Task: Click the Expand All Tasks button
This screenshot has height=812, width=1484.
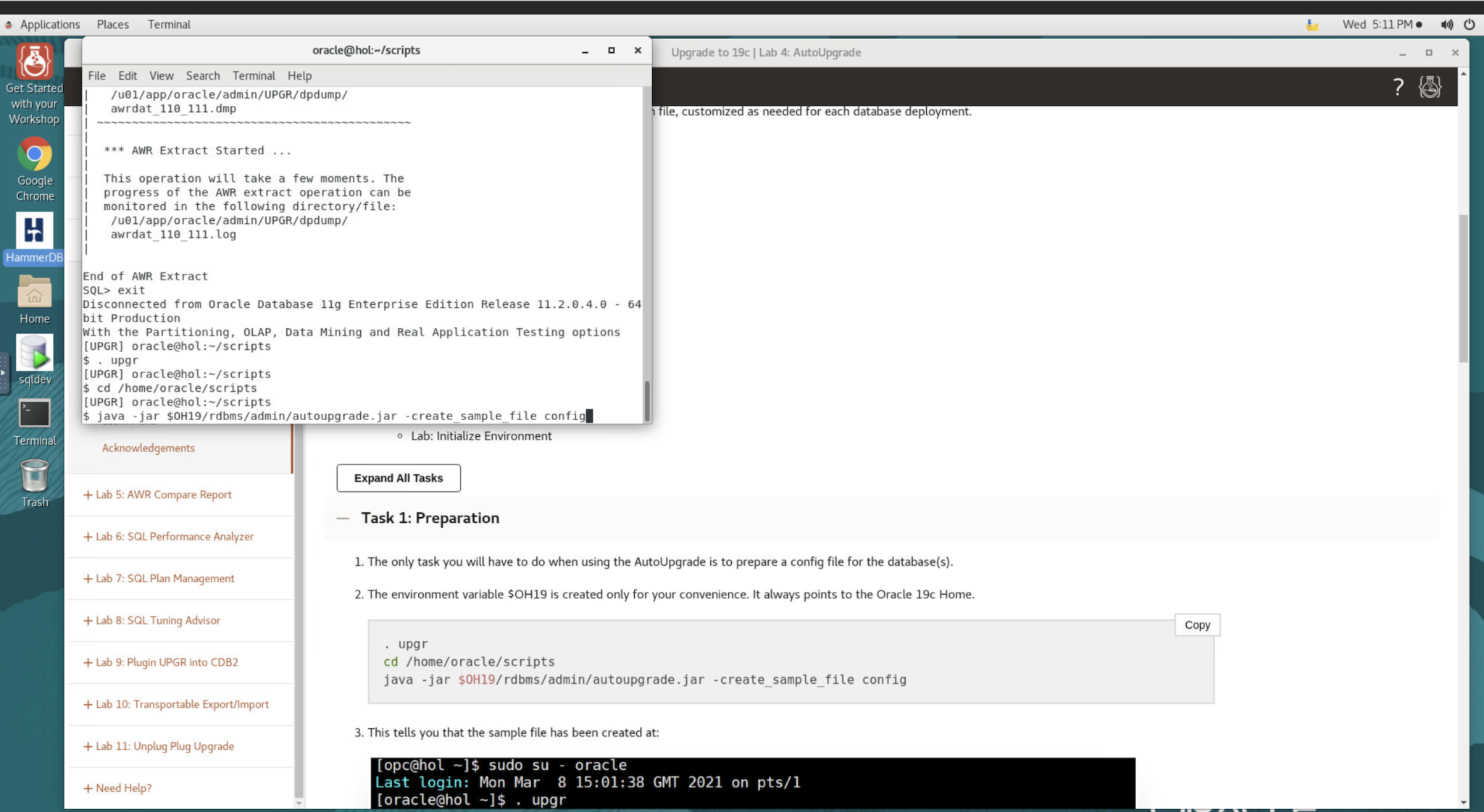Action: coord(398,478)
